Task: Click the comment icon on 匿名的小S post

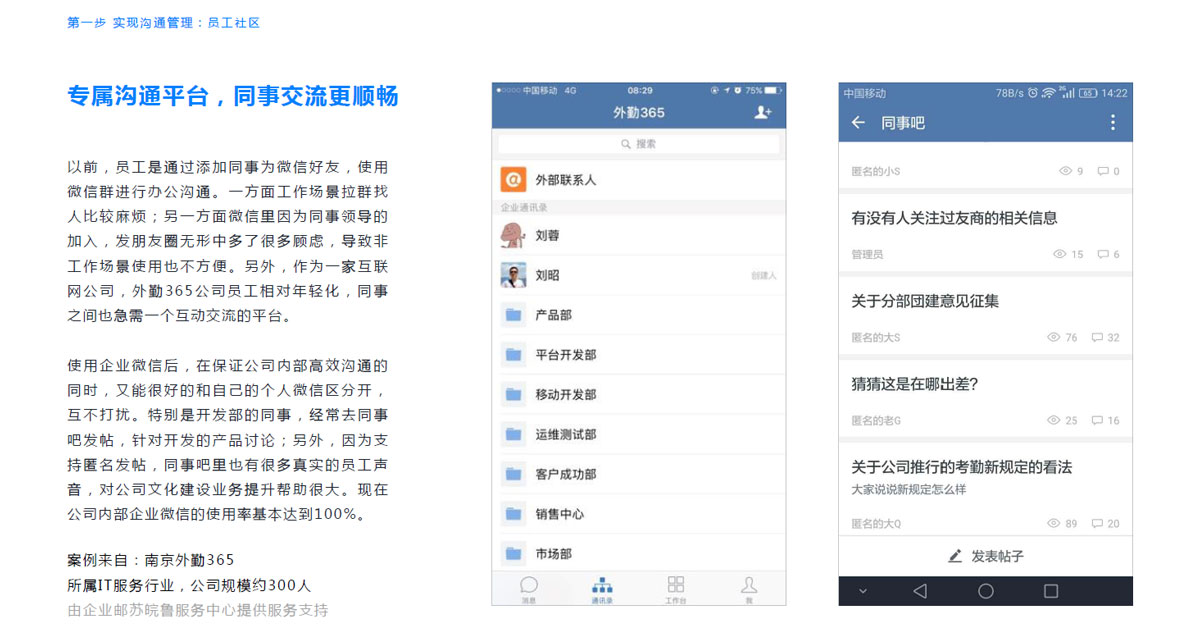Action: coord(1103,172)
